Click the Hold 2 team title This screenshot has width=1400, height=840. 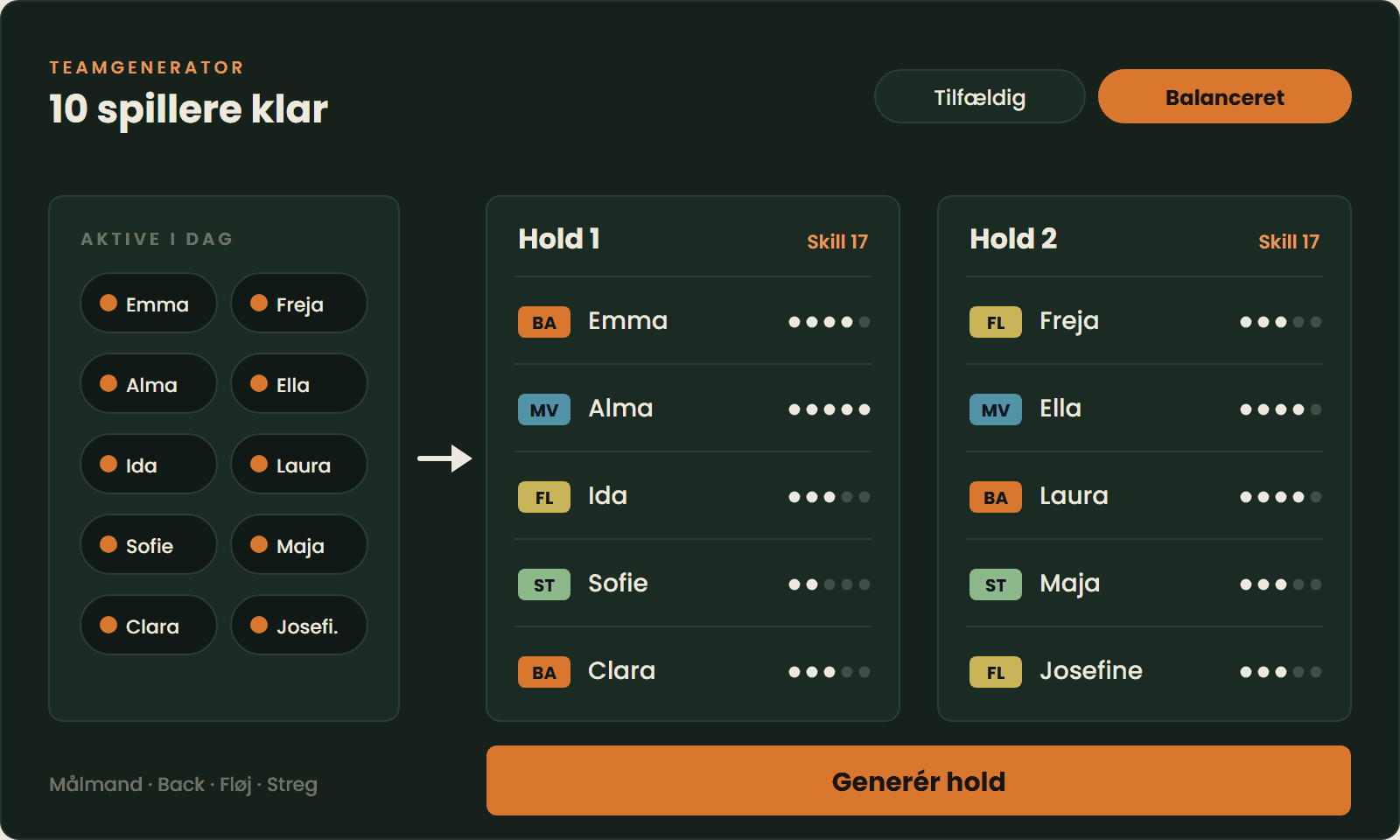(x=1013, y=238)
